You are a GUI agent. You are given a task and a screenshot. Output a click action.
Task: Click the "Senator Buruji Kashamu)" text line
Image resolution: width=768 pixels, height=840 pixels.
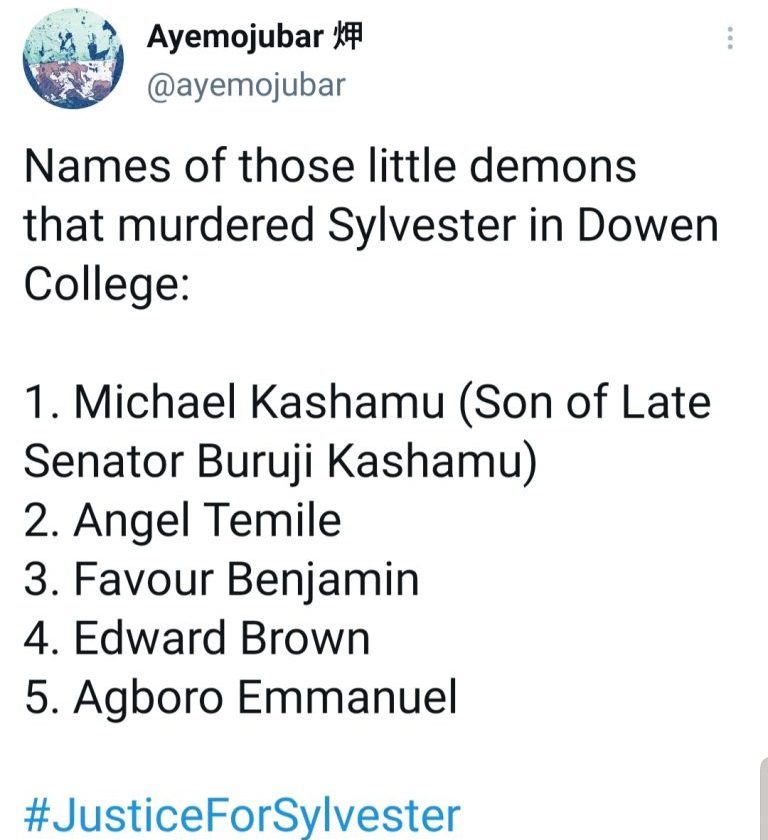[x=275, y=461]
